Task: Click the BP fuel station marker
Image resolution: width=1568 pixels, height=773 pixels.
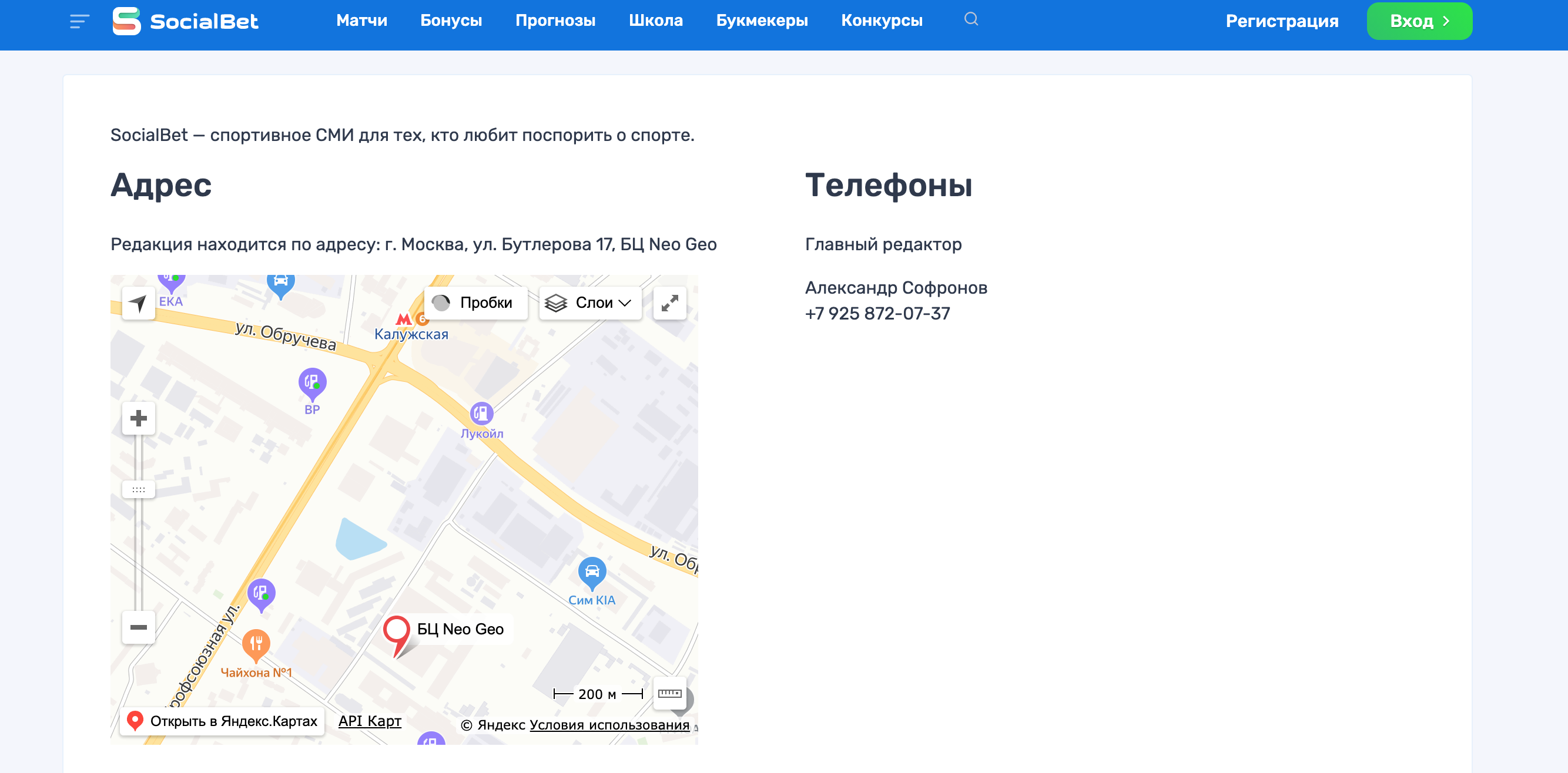Action: pyautogui.click(x=312, y=384)
